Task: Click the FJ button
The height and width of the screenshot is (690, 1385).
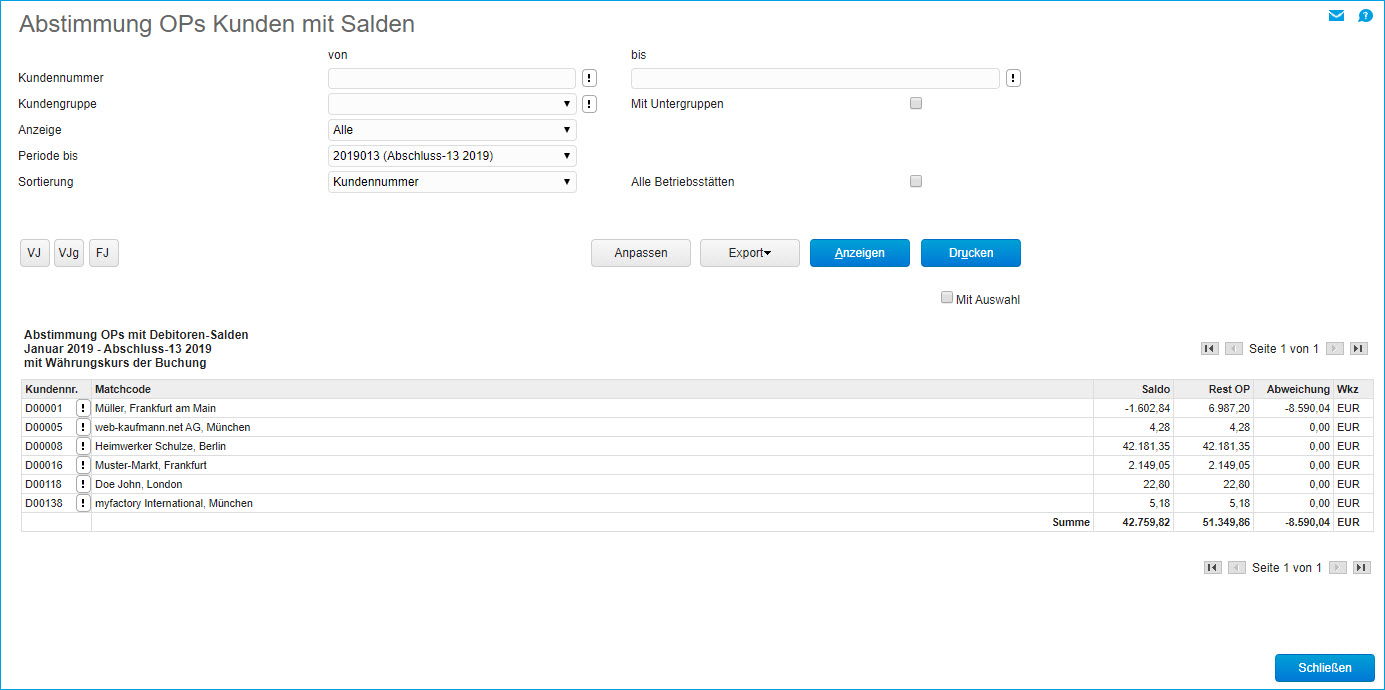Action: click(x=104, y=253)
